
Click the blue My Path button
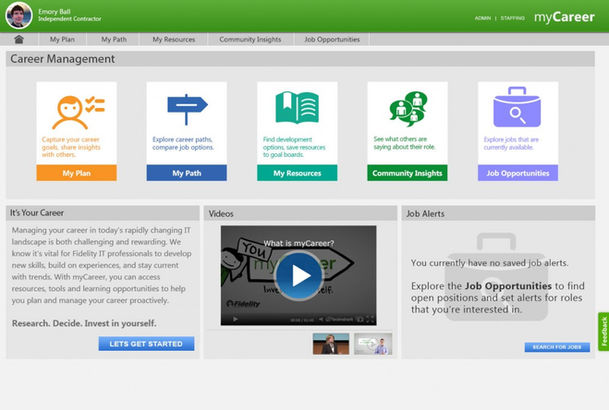pos(187,173)
